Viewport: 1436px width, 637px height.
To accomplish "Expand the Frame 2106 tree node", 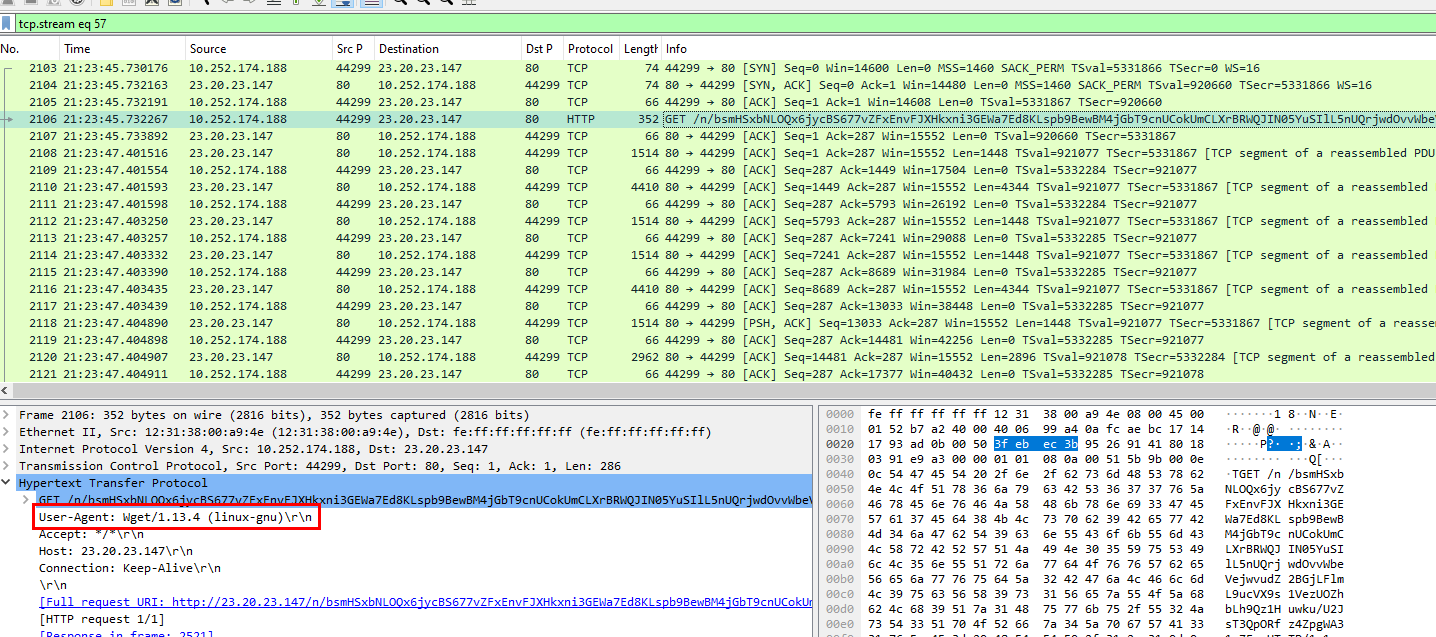I will point(8,415).
